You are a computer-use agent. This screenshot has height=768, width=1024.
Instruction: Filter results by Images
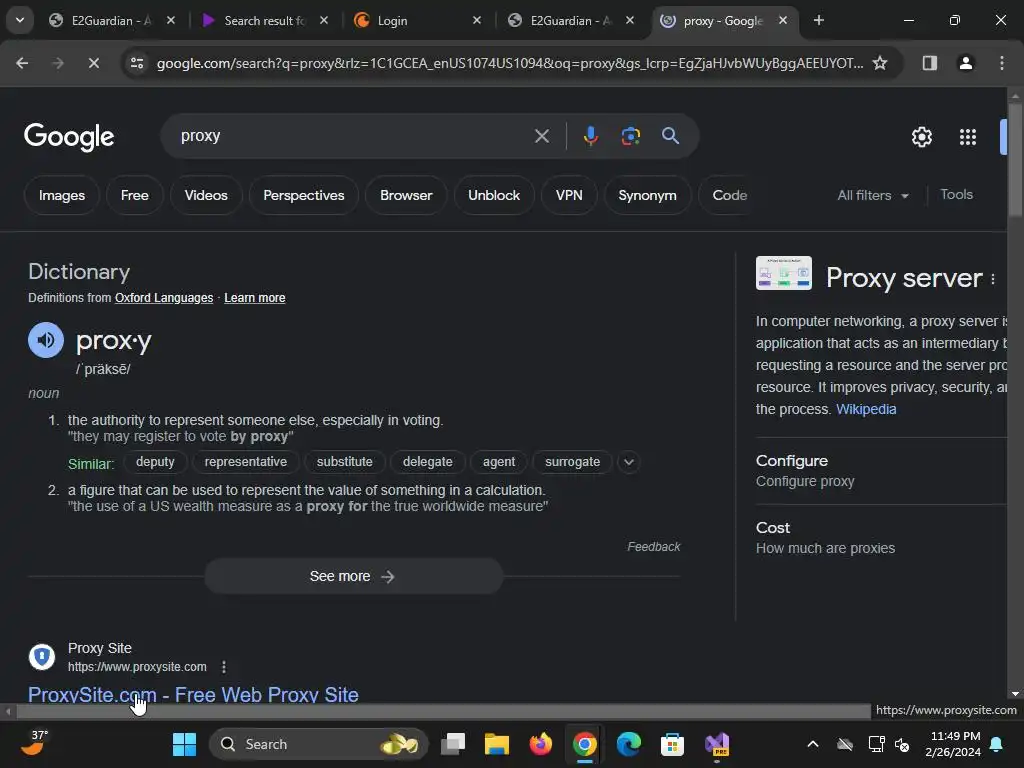[x=61, y=195]
